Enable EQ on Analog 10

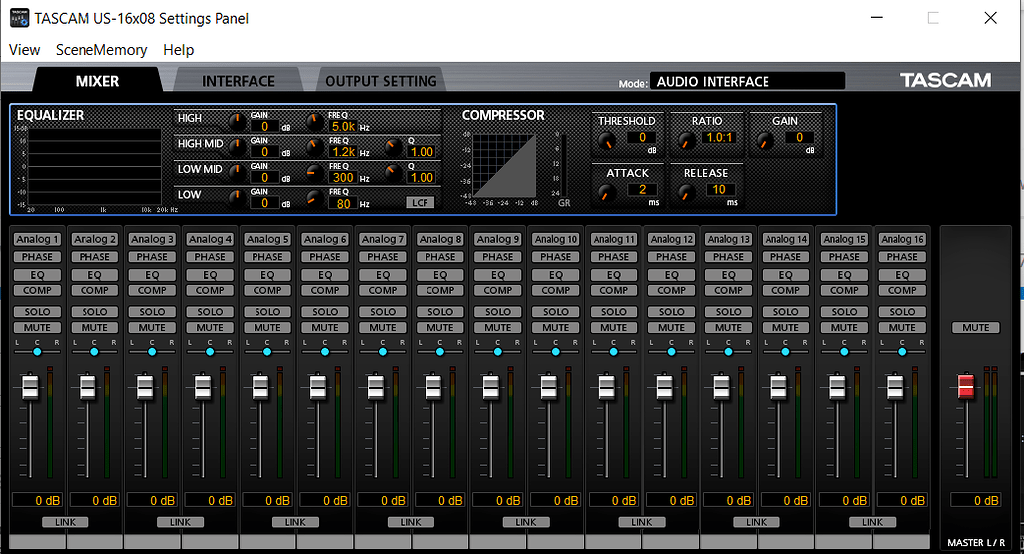556,275
